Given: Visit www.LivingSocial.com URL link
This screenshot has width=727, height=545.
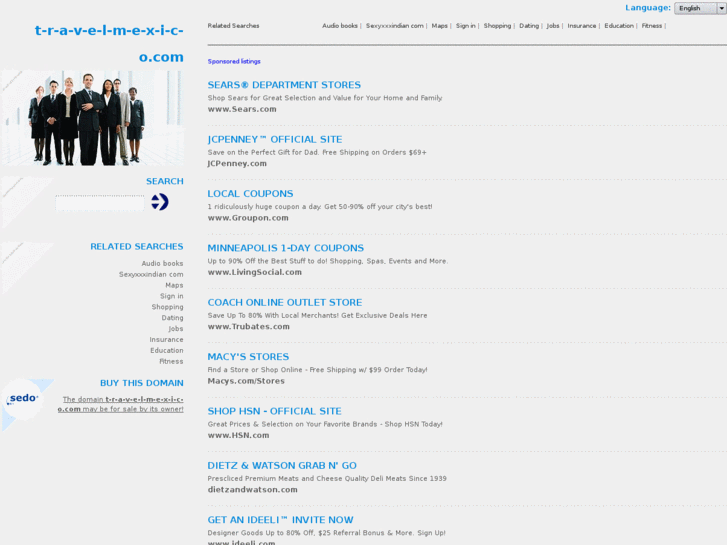Looking at the screenshot, I should coord(255,272).
